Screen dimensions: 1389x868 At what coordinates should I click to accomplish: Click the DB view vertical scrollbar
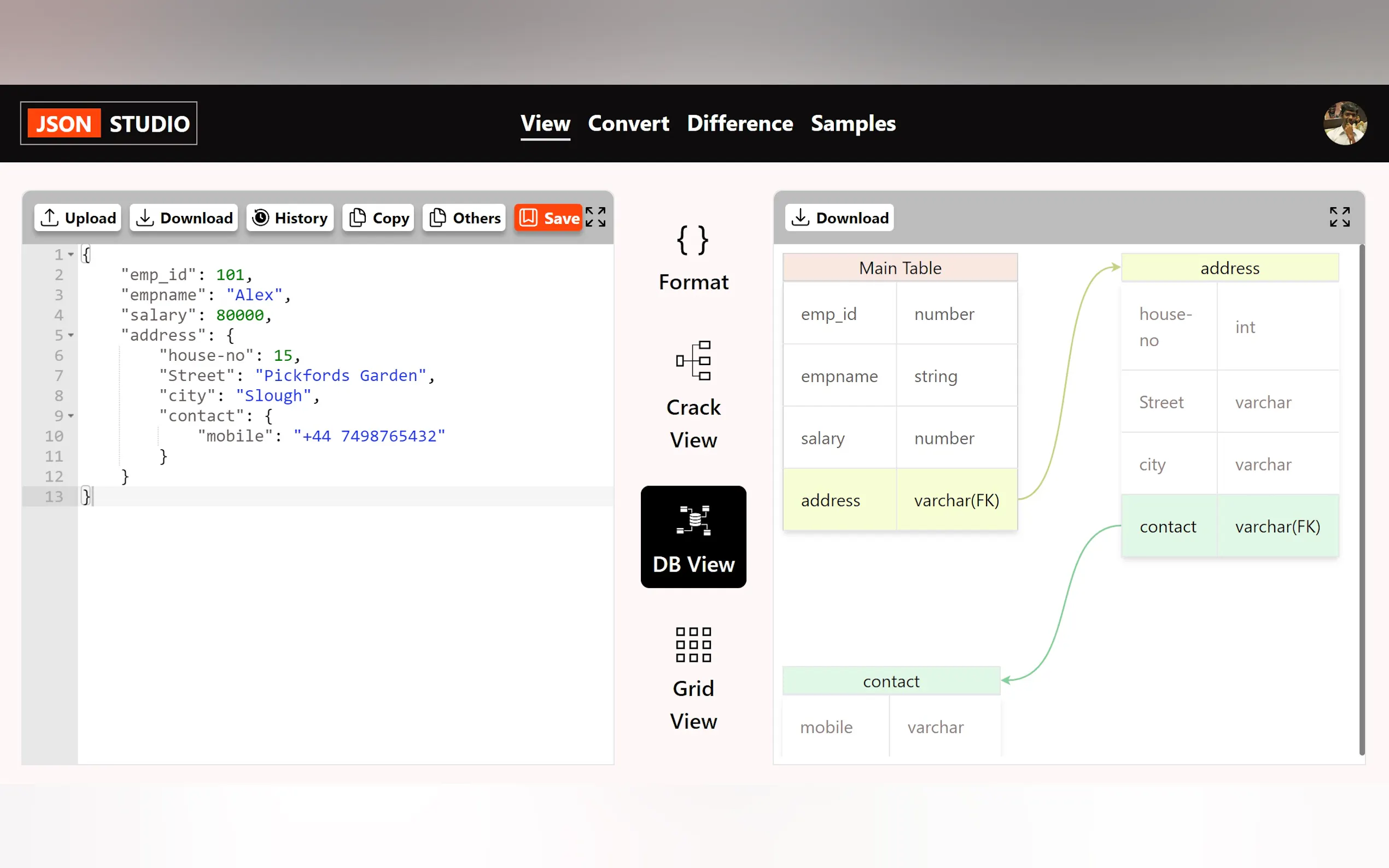1362,500
